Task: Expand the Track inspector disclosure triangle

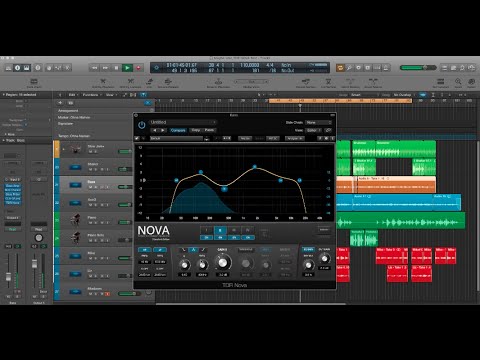Action: [x=3, y=140]
